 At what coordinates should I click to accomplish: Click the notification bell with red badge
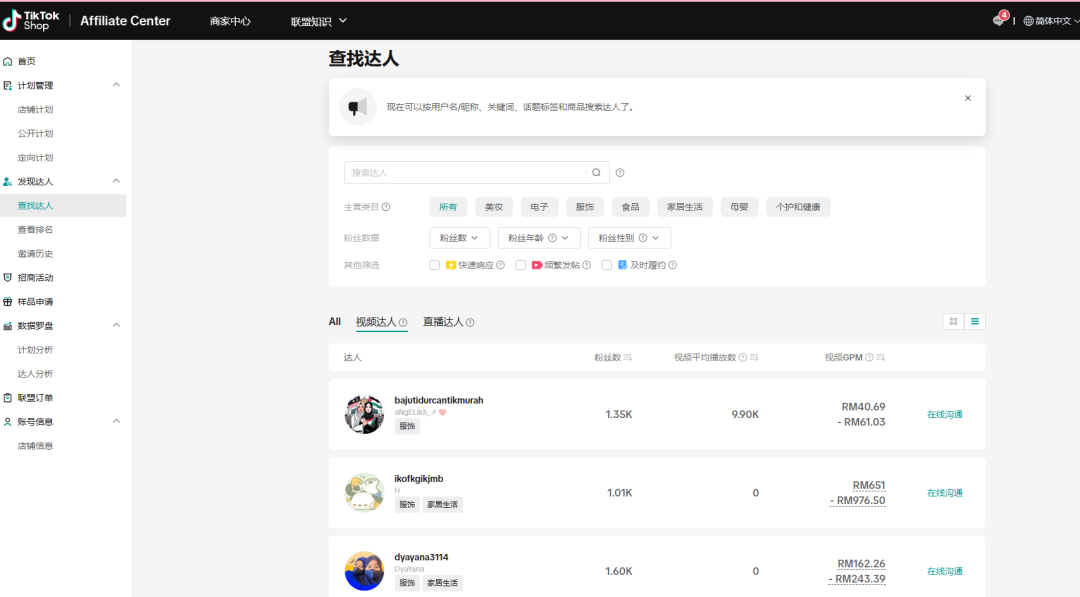click(x=998, y=20)
